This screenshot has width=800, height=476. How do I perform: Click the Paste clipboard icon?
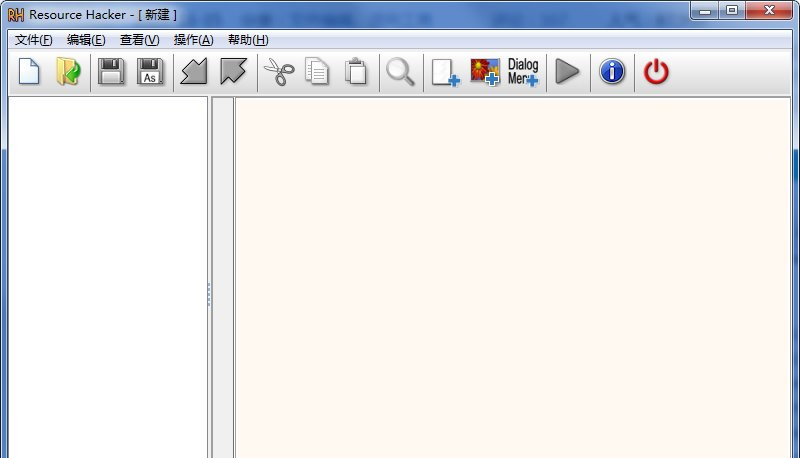[355, 72]
